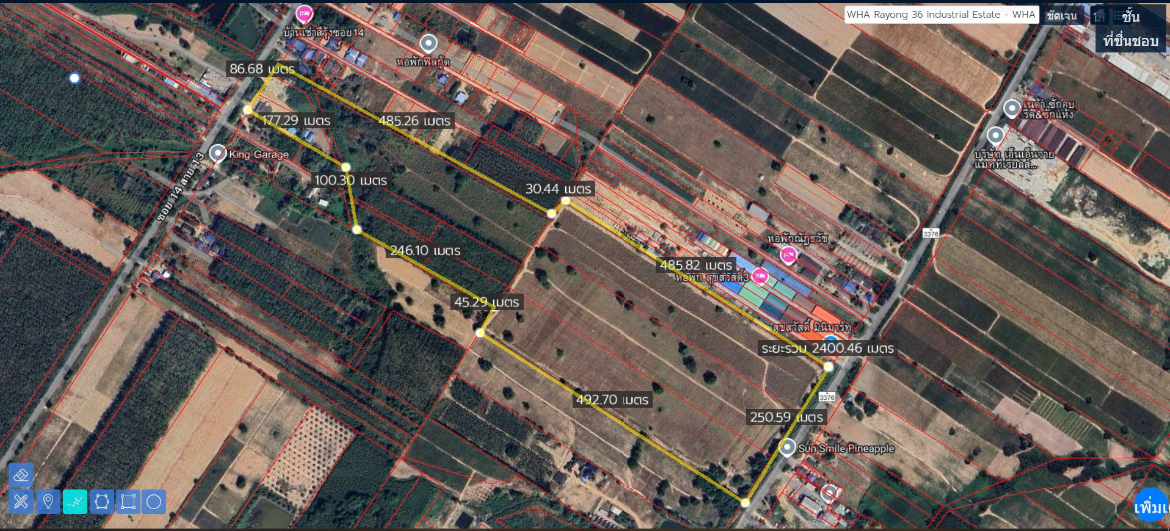
Task: Click the pink หอพักณัฐธวัช lodging marker
Action: pos(788,256)
